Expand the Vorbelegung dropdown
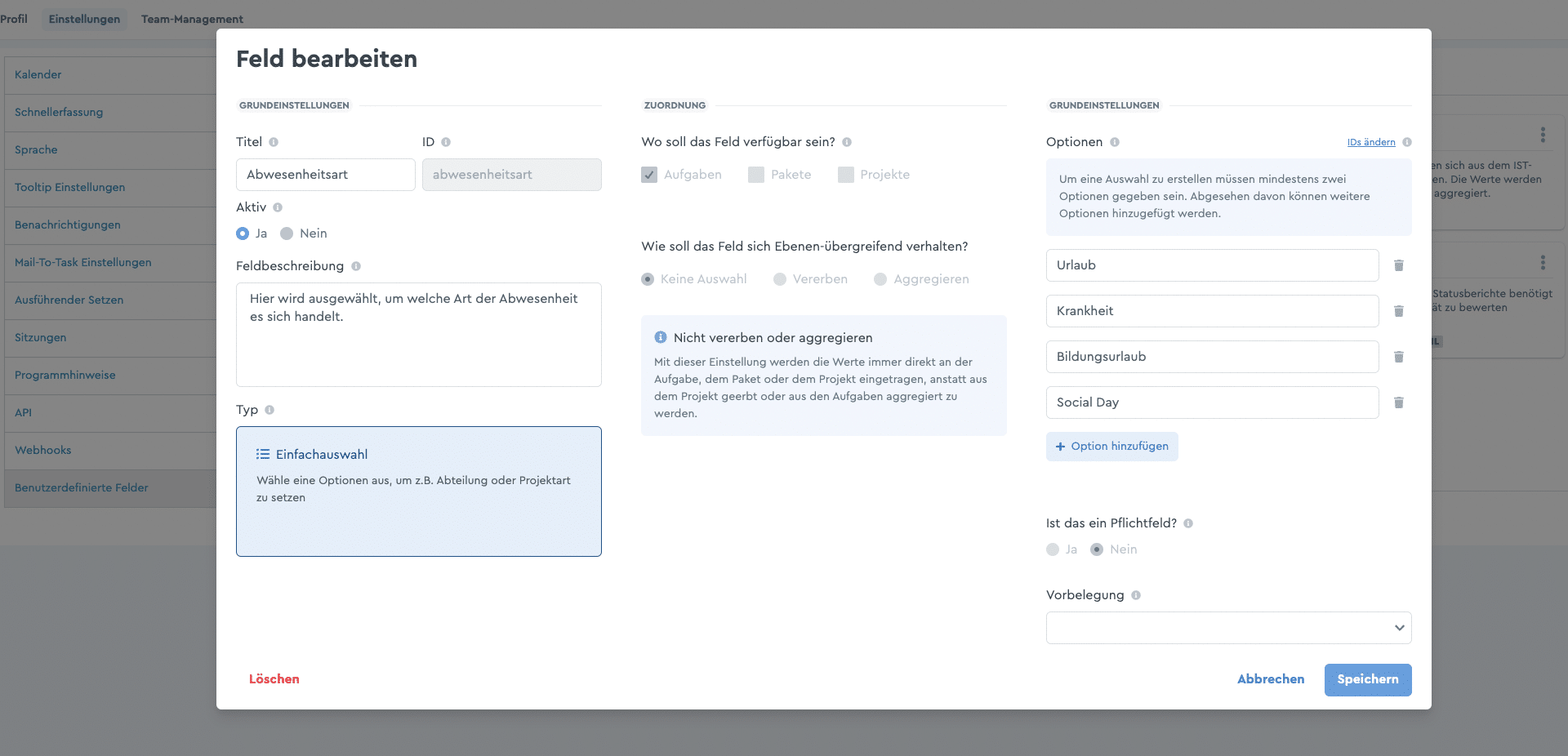The image size is (1568, 756). pyautogui.click(x=1228, y=628)
